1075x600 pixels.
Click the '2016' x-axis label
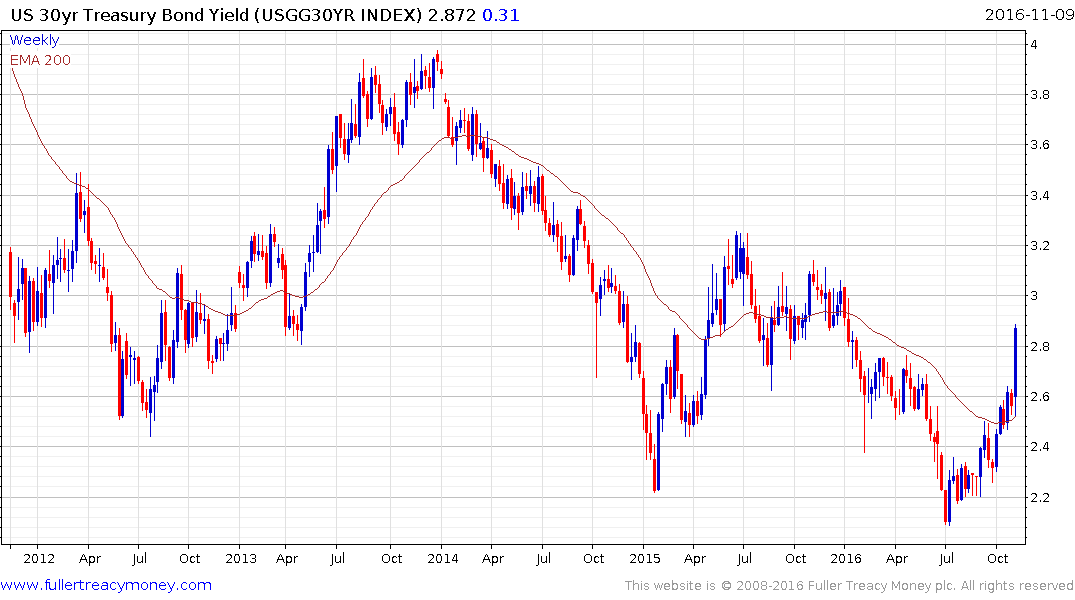pos(846,558)
